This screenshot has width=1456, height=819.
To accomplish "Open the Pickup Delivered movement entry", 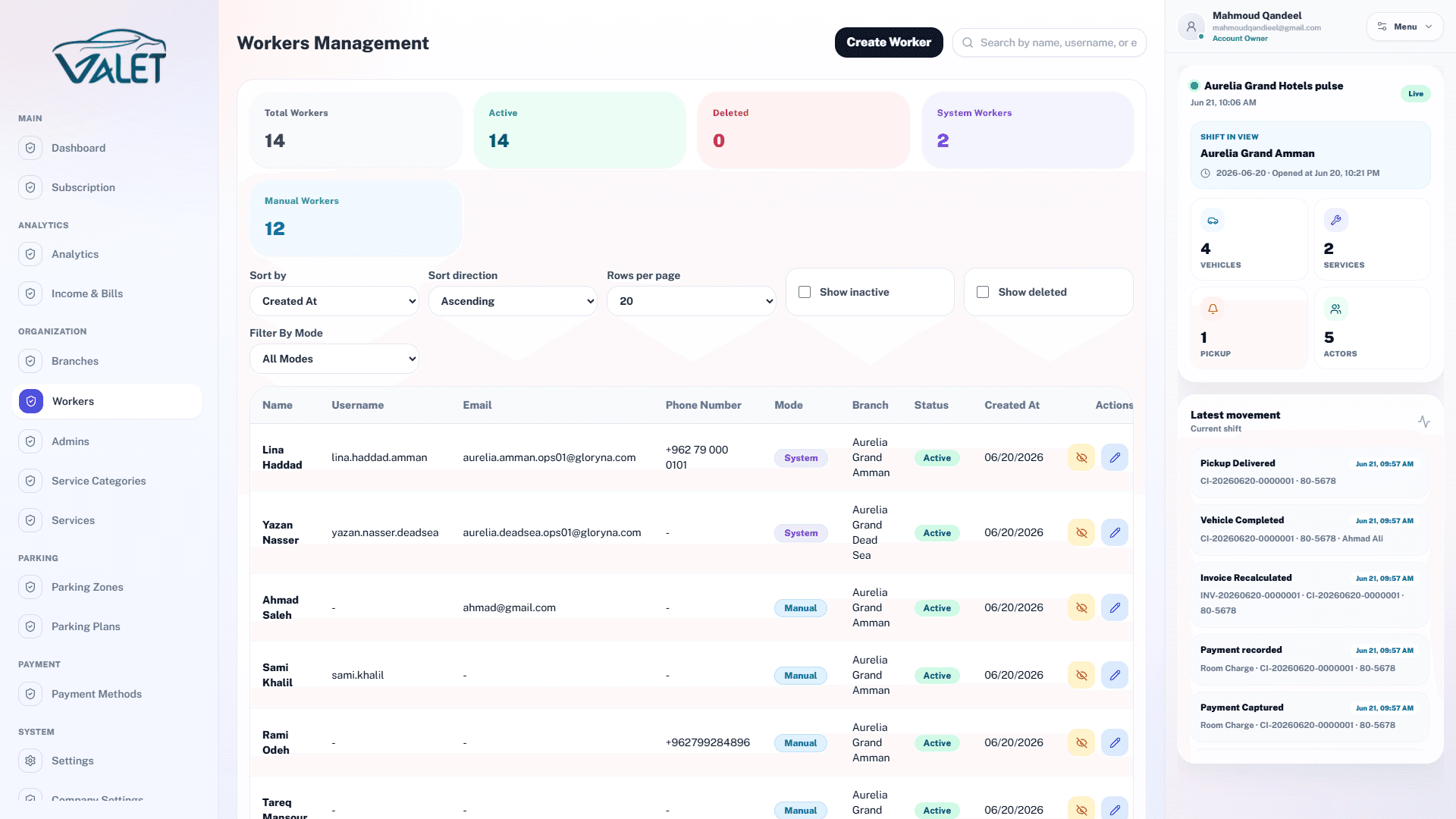I will [x=1310, y=472].
